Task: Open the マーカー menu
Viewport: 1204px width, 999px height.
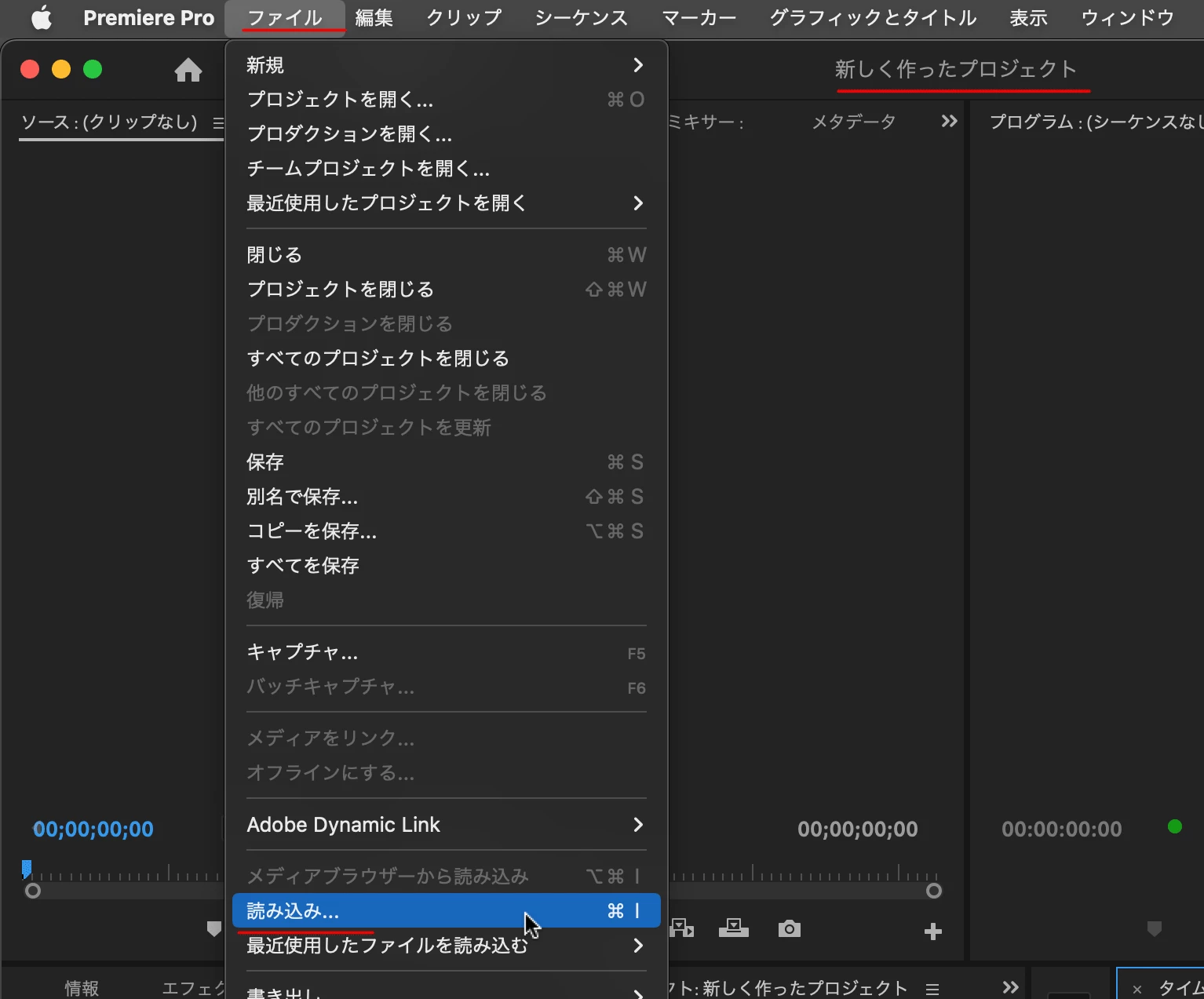Action: (x=699, y=17)
